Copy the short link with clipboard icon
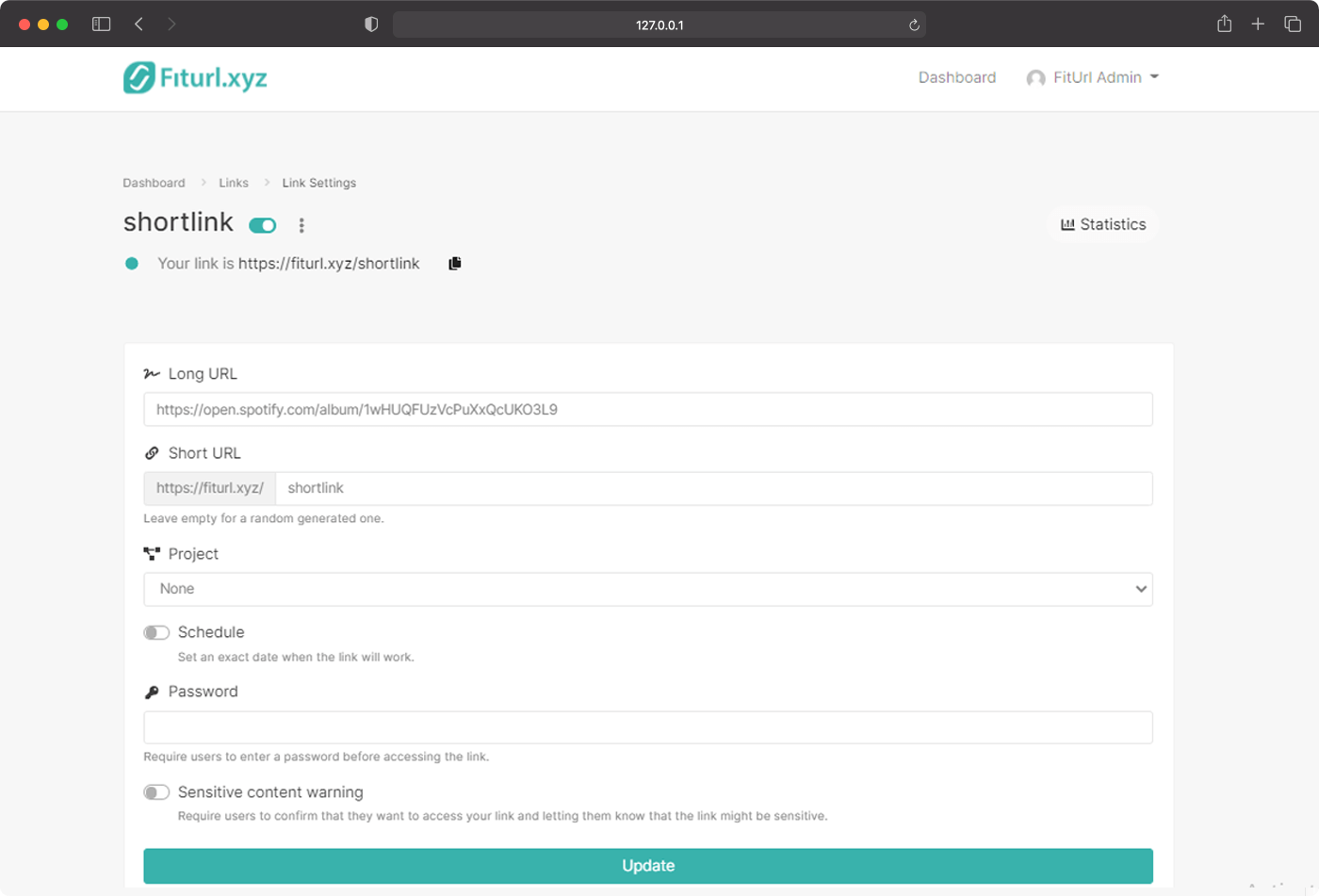1319x896 pixels. click(455, 263)
